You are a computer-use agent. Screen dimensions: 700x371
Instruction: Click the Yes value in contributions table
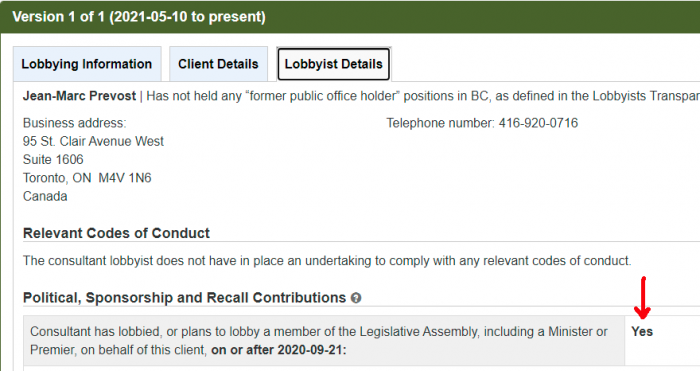642,331
